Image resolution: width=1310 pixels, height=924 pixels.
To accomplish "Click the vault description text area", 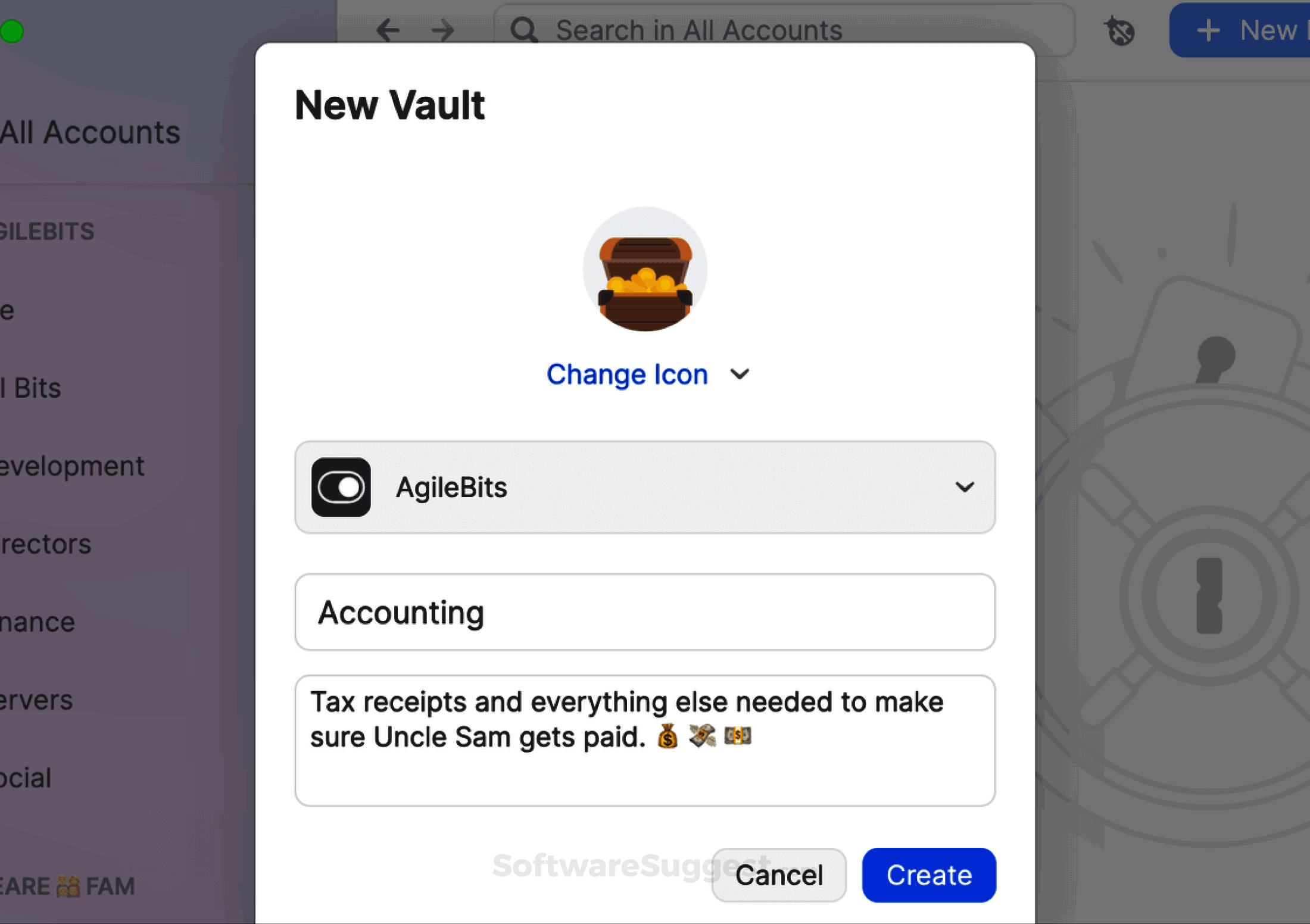I will 644,738.
